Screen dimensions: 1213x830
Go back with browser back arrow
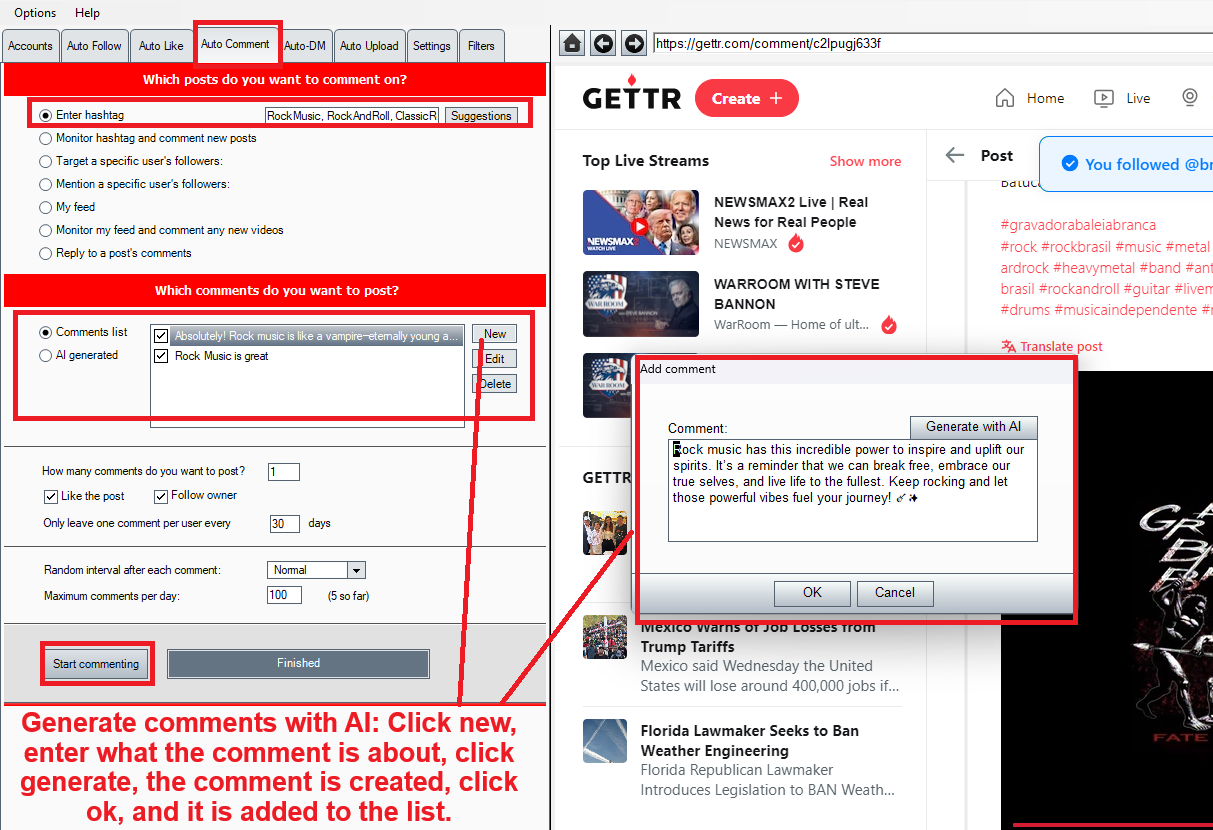click(603, 43)
